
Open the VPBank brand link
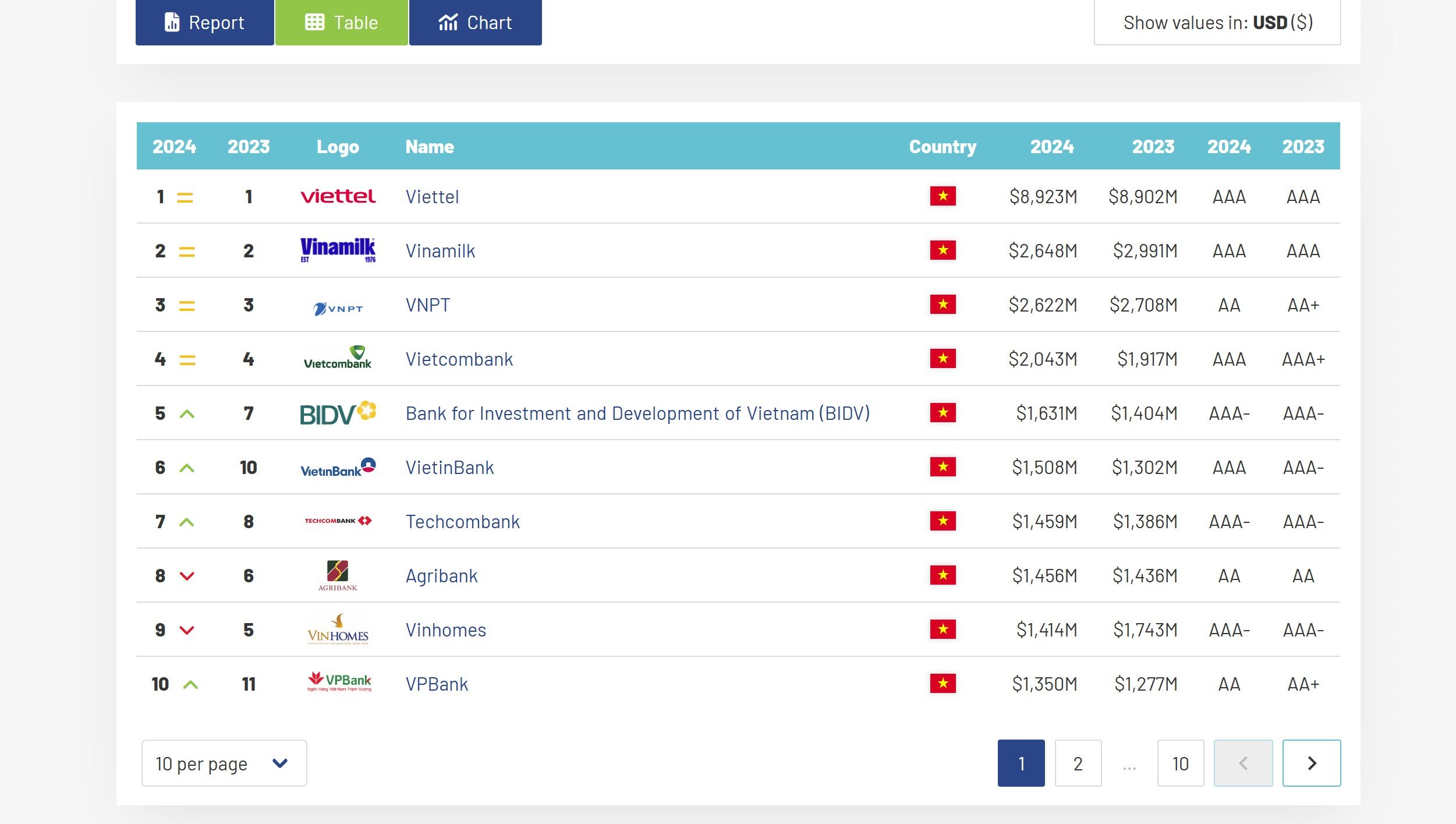pos(437,684)
